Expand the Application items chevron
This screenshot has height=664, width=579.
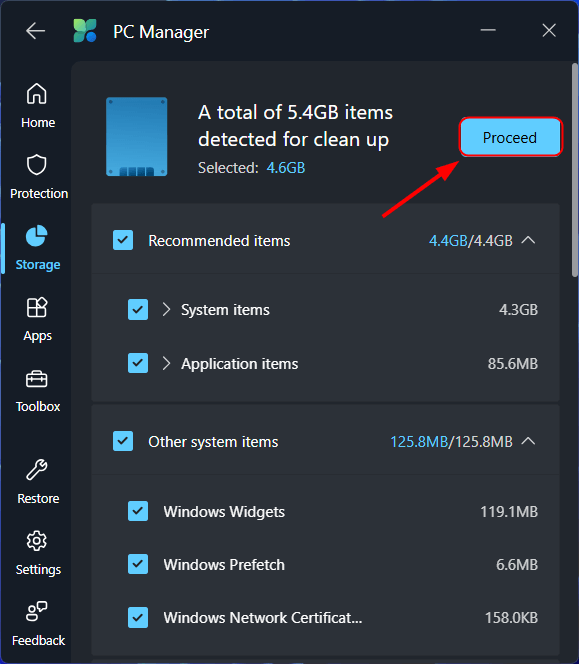pyautogui.click(x=166, y=363)
